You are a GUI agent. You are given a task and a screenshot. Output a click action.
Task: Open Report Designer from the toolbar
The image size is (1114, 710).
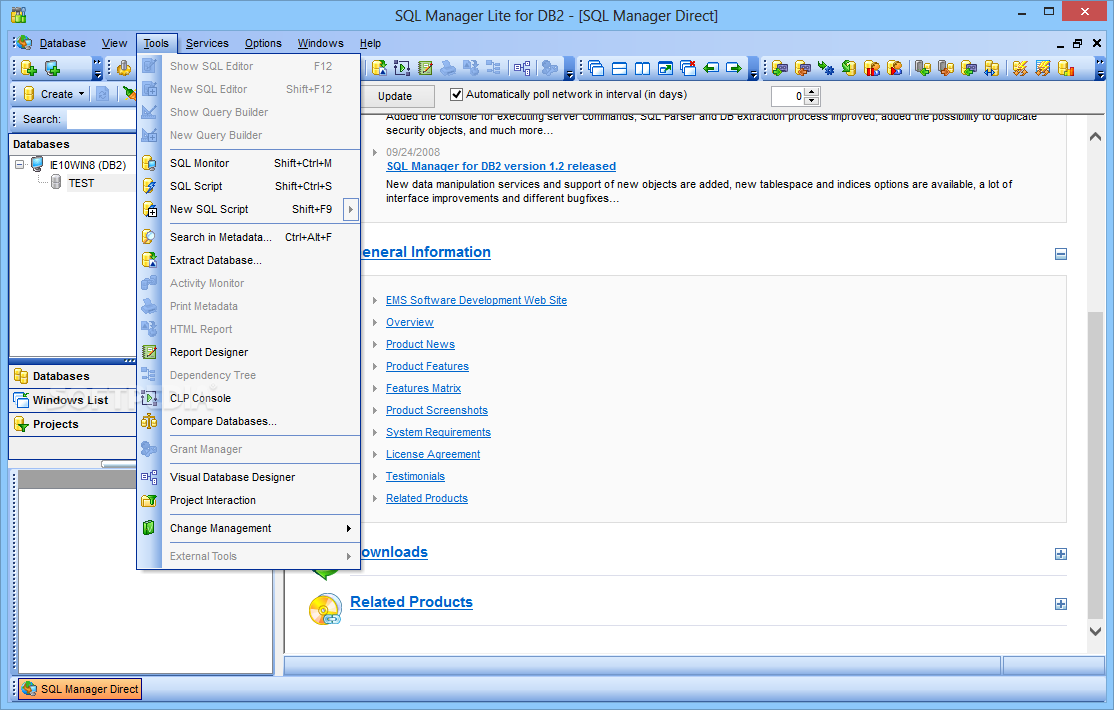point(425,68)
